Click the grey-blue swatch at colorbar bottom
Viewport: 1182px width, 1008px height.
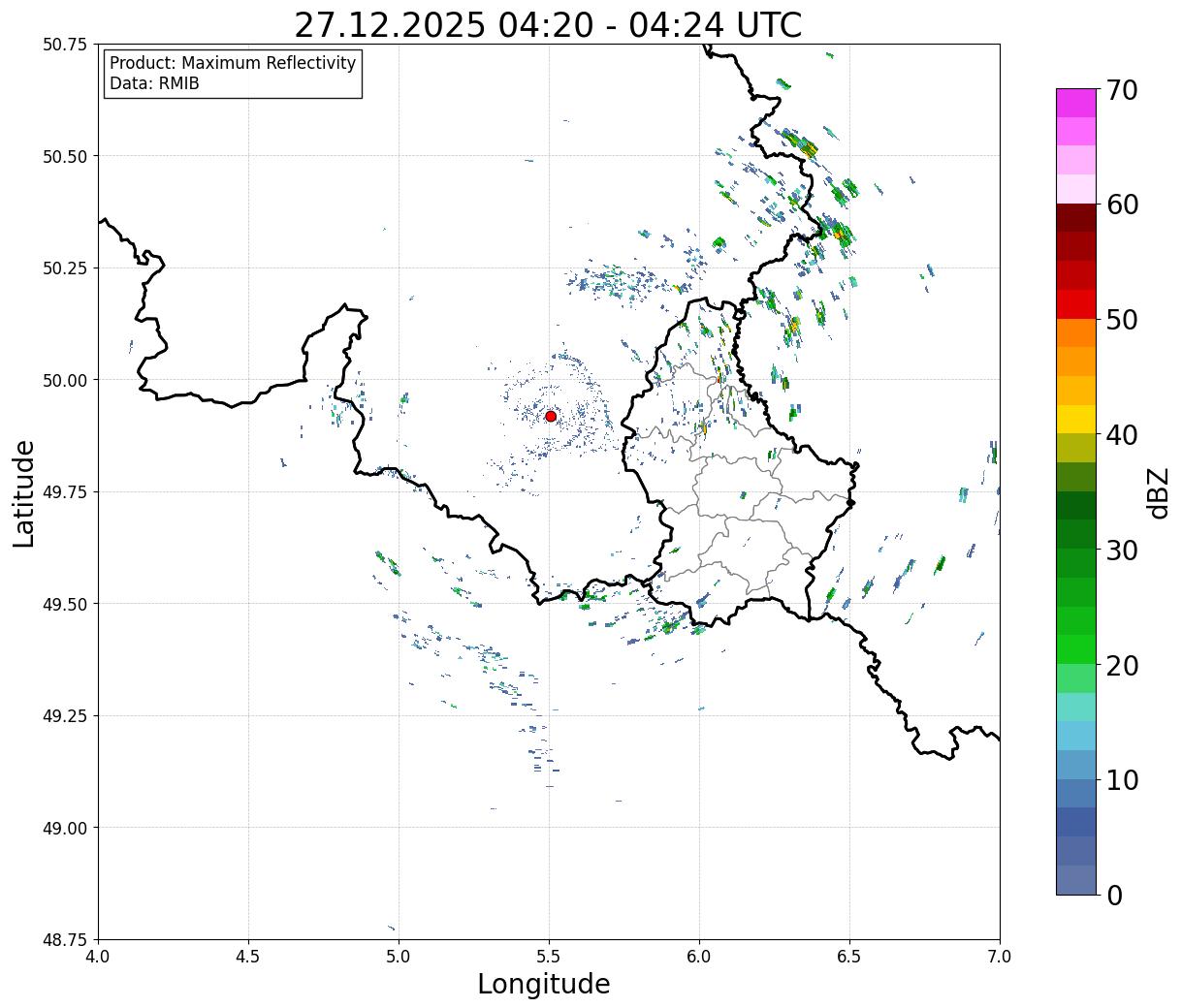click(1076, 880)
